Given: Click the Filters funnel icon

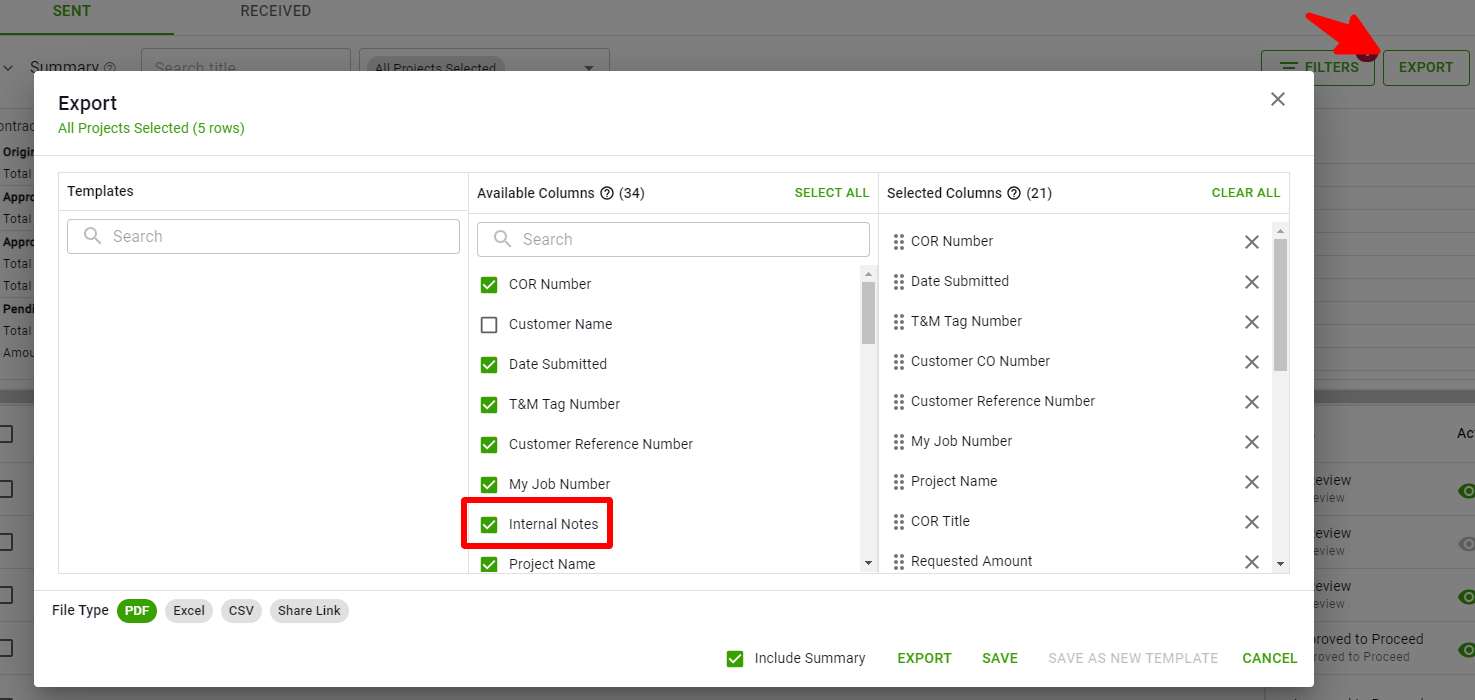Looking at the screenshot, I should [x=1290, y=67].
